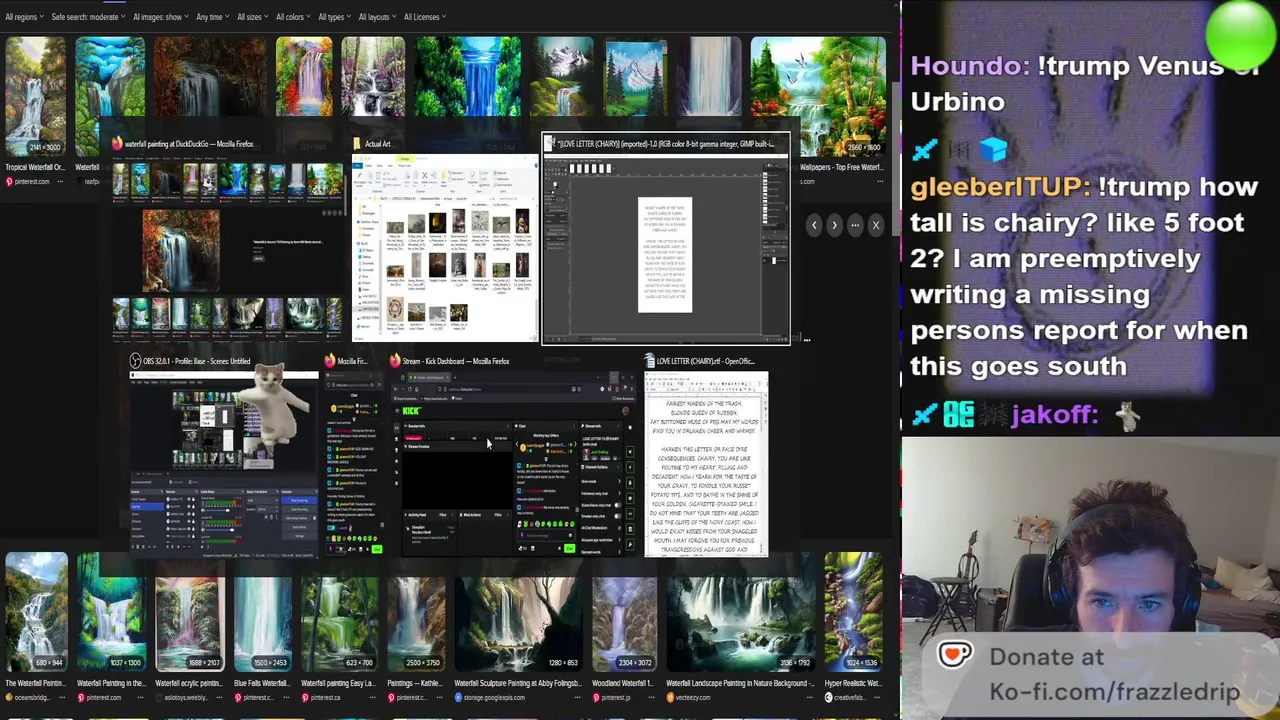Click the Donate at Ko-fi.com/frazzledrip text

(x=1114, y=675)
